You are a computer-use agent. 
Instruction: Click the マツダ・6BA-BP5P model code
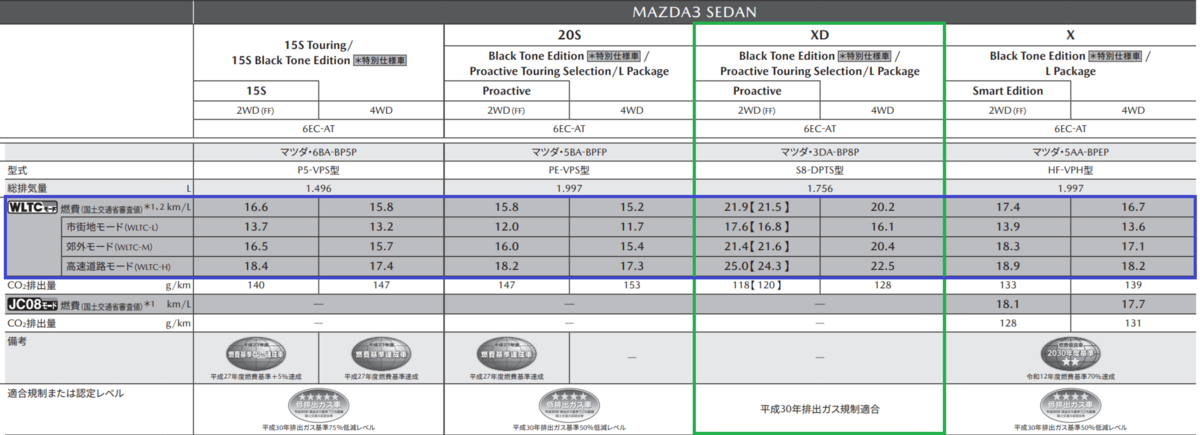[x=318, y=152]
